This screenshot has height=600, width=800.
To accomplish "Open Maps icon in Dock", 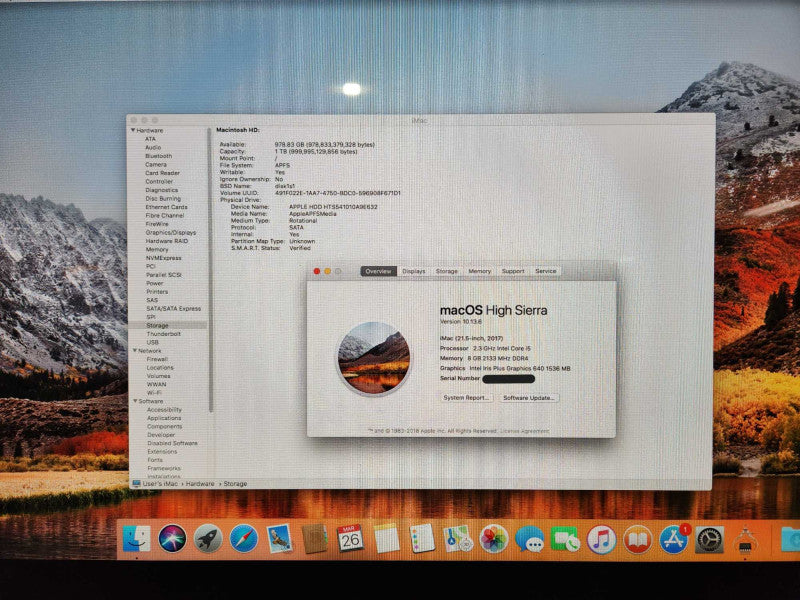I will click(x=458, y=539).
